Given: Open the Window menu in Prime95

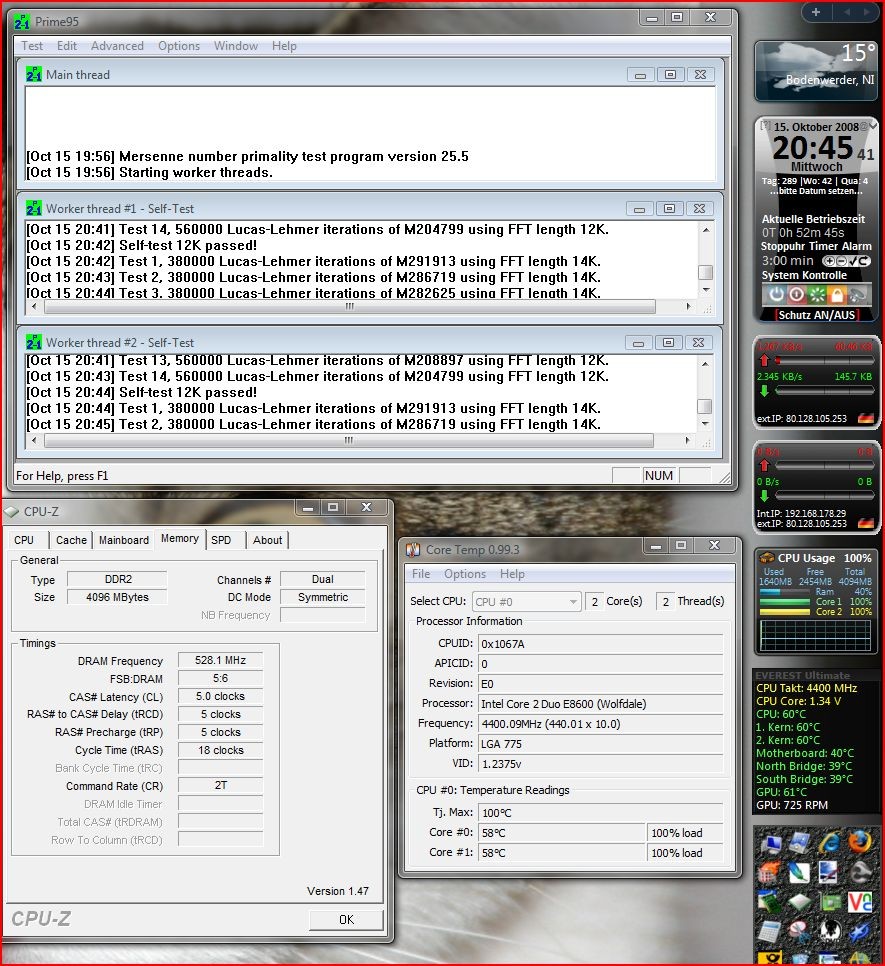Looking at the screenshot, I should coord(236,46).
